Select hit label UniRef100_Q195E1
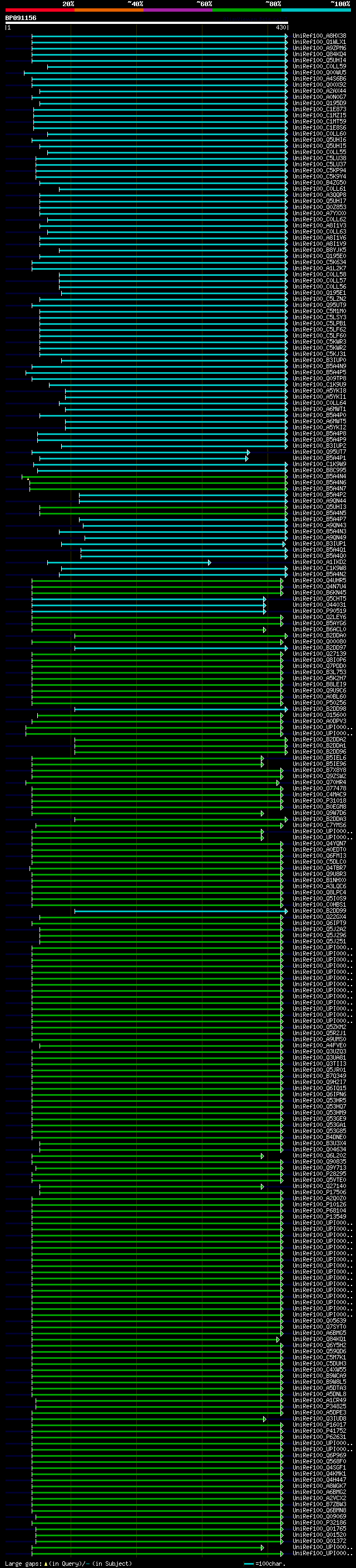This screenshot has height=1568, width=356. pyautogui.click(x=319, y=293)
